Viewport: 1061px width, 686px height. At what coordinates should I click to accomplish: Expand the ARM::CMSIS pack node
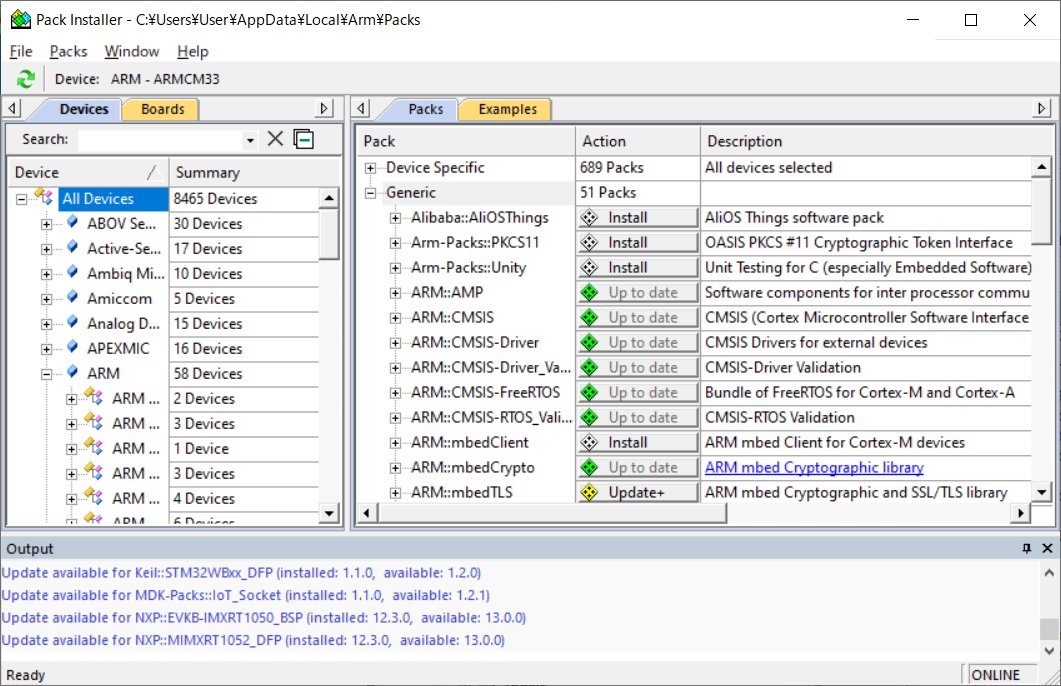[x=395, y=318]
